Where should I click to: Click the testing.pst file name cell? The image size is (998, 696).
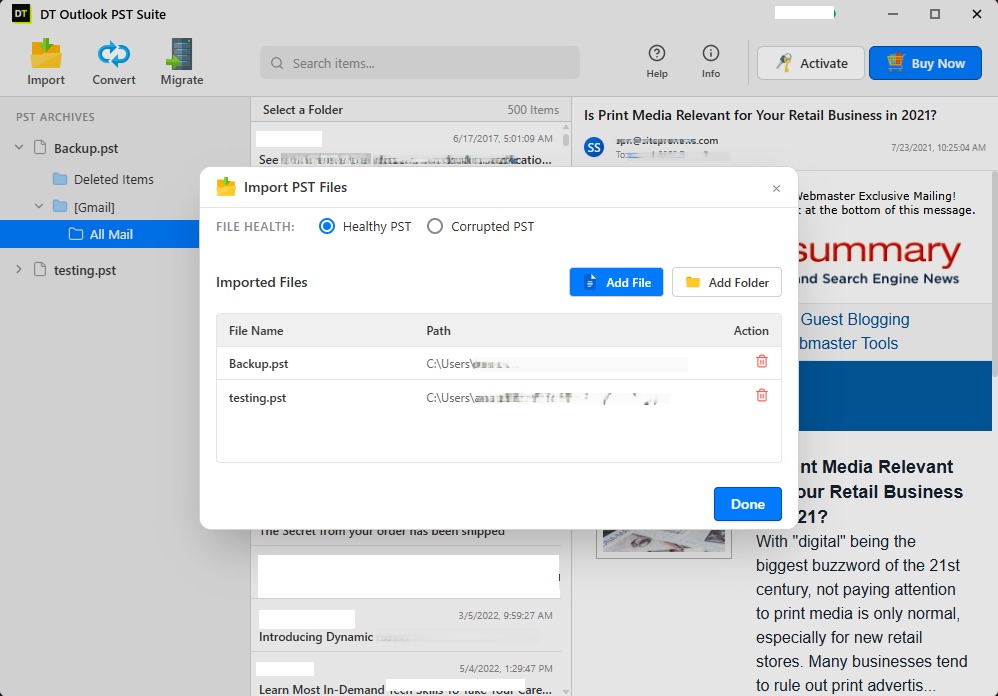click(257, 398)
